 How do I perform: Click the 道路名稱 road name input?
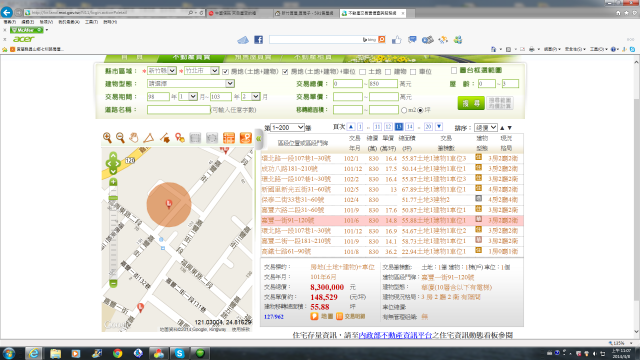(179, 110)
